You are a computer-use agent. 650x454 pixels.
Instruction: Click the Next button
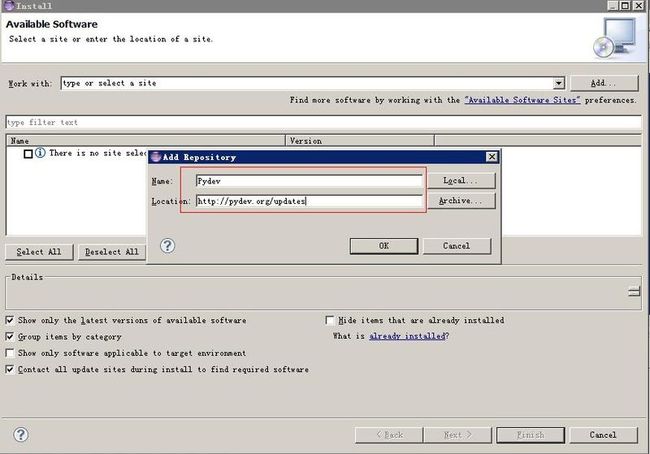pyautogui.click(x=458, y=435)
